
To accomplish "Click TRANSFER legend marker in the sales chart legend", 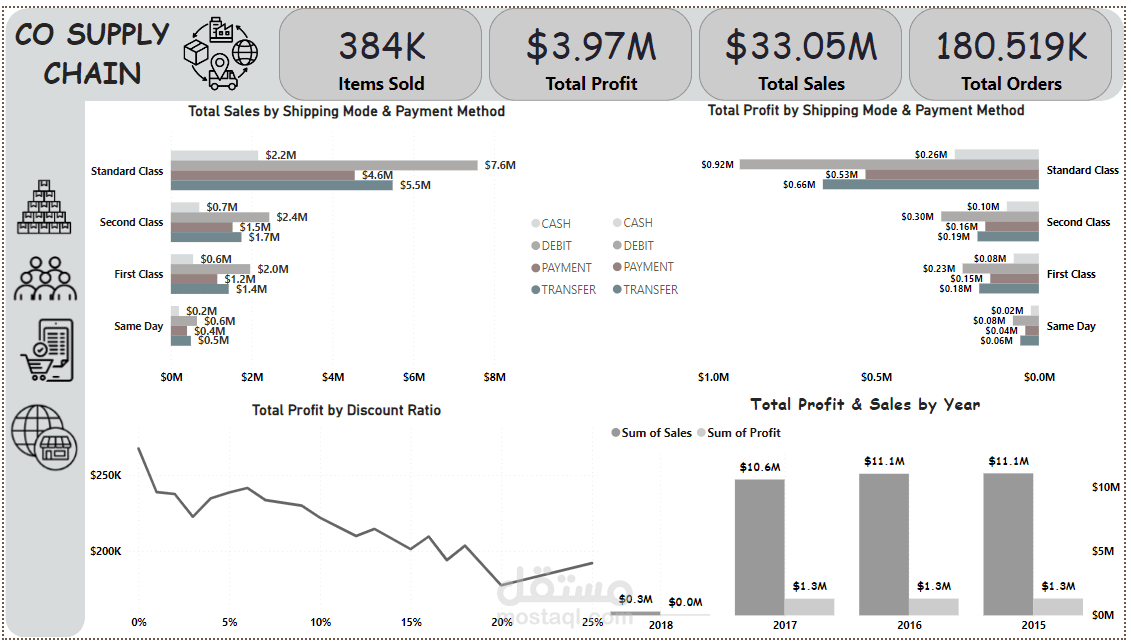I will 535,290.
